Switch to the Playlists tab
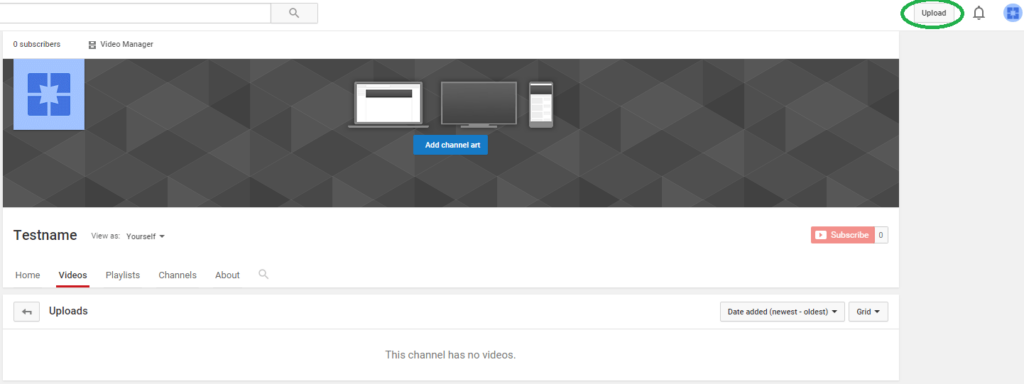This screenshot has height=384, width=1024. pyautogui.click(x=123, y=275)
